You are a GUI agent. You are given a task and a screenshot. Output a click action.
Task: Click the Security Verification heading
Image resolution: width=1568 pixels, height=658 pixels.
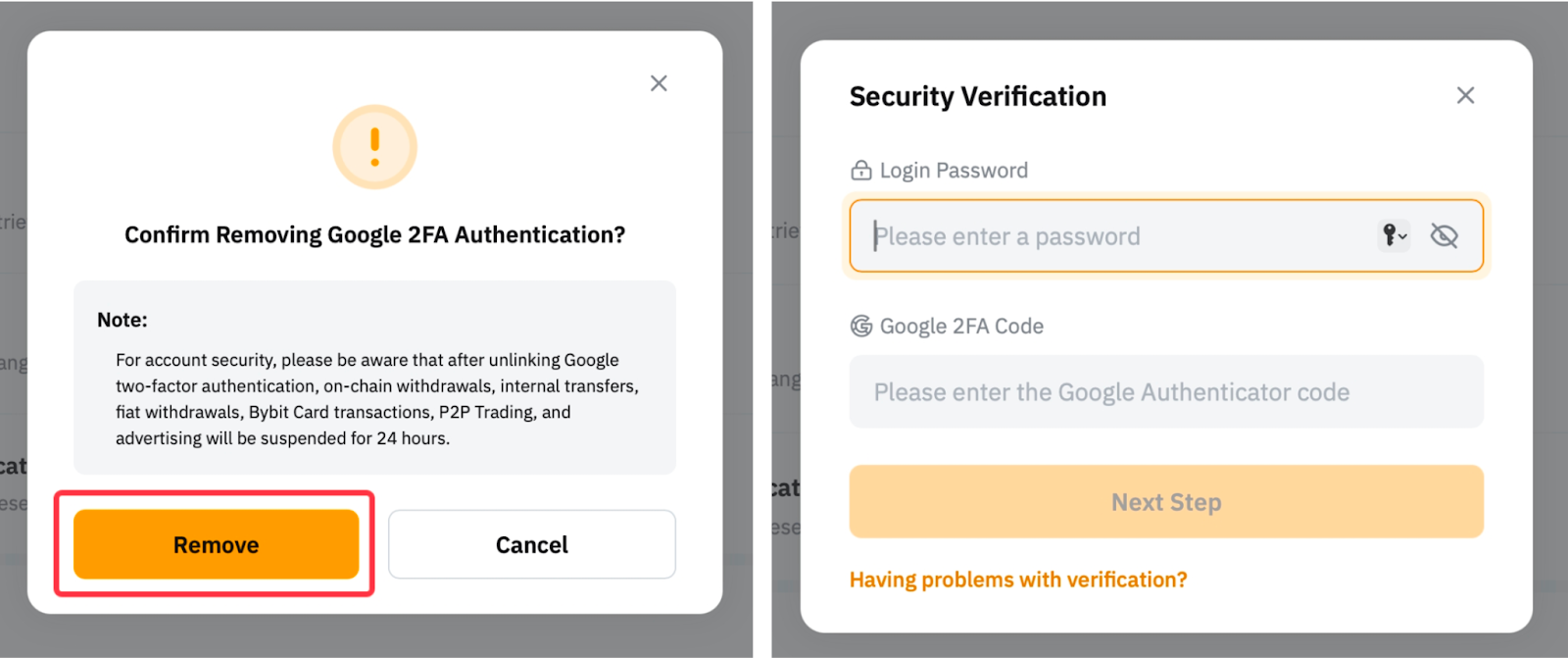pos(977,96)
